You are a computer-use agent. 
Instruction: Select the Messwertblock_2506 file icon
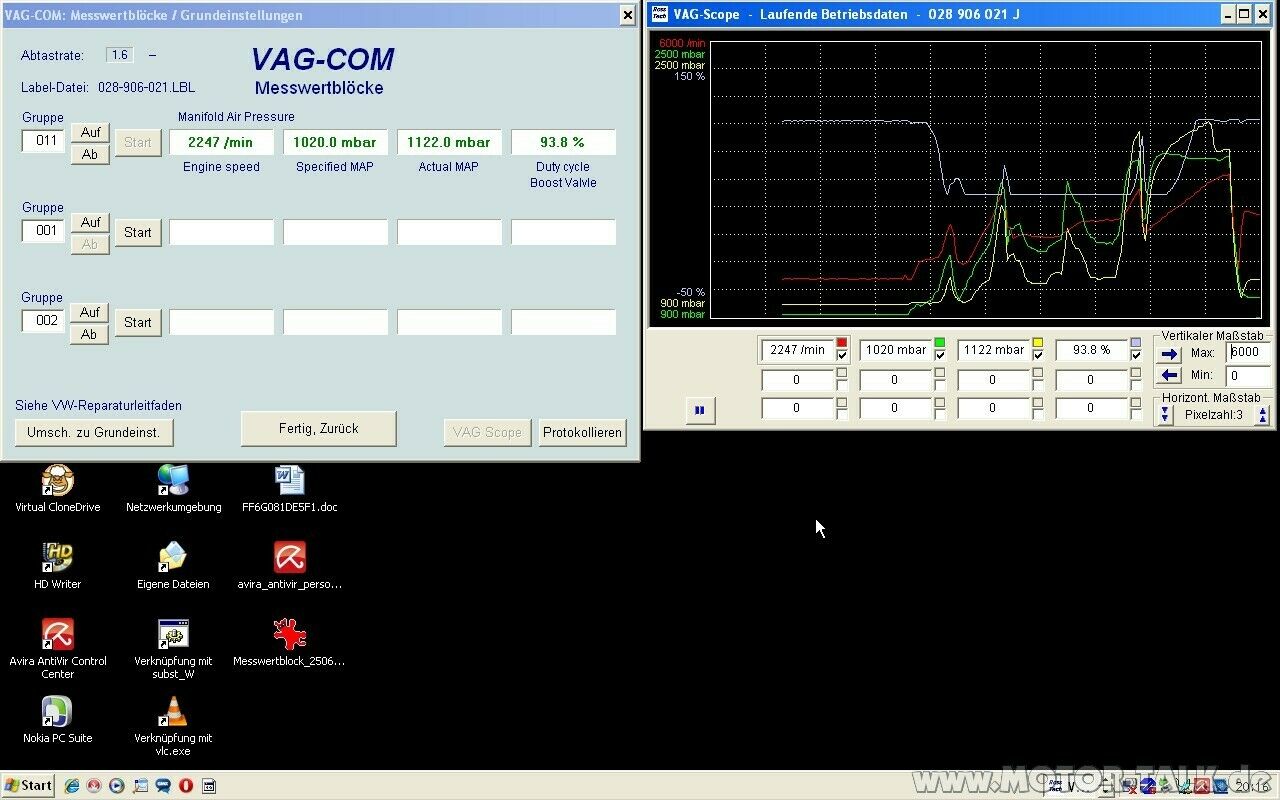pos(289,635)
